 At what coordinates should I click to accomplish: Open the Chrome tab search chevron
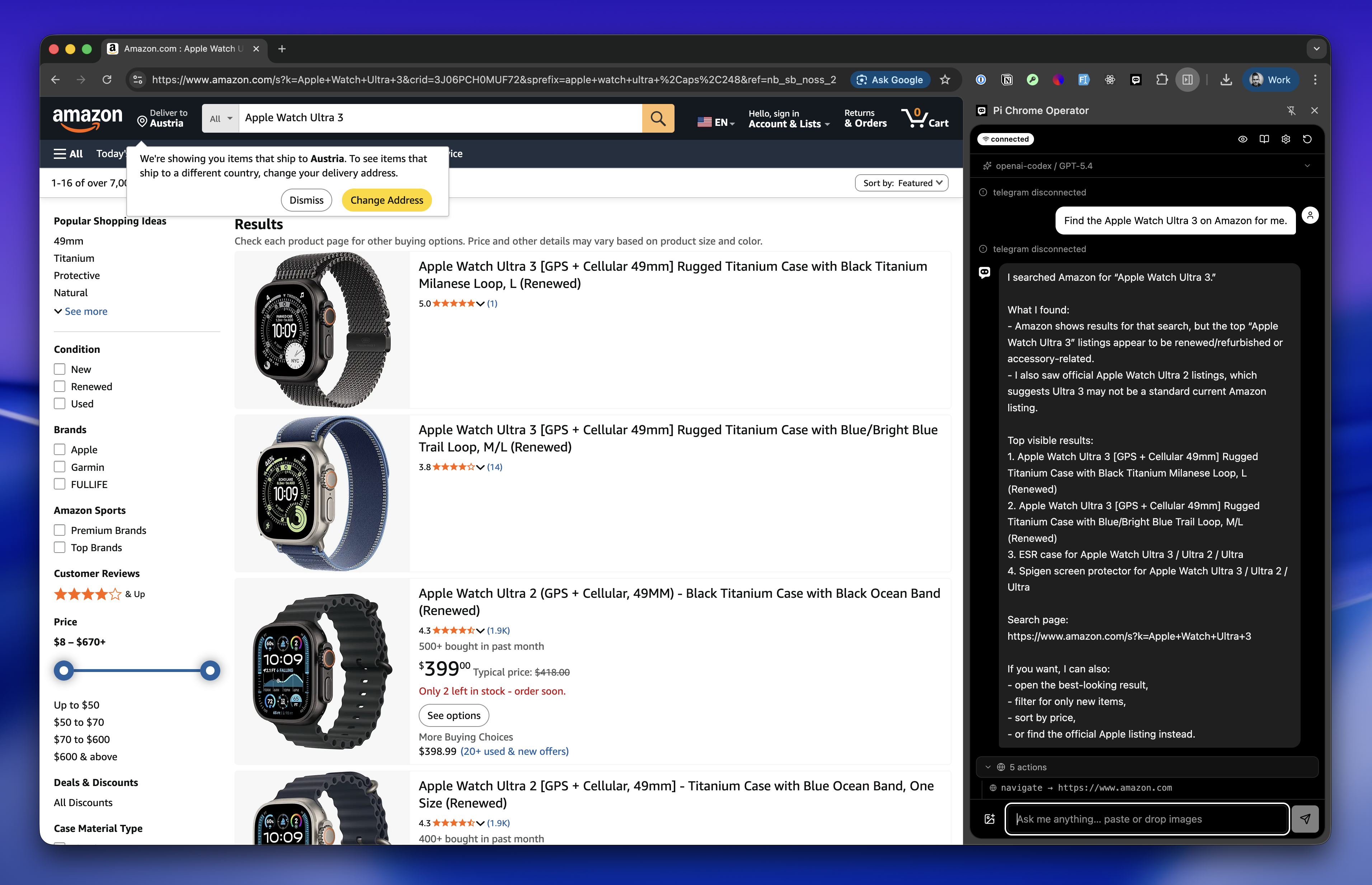coord(1316,49)
